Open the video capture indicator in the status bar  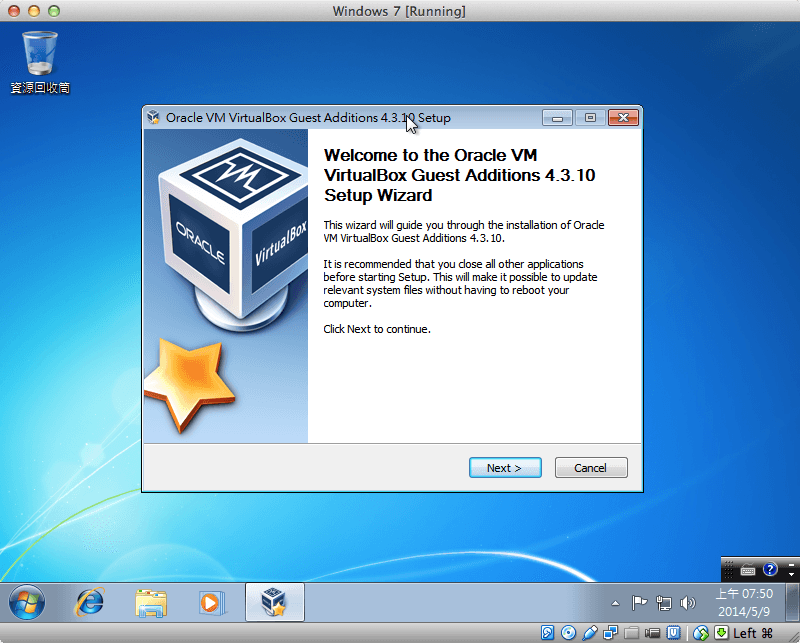click(x=652, y=632)
